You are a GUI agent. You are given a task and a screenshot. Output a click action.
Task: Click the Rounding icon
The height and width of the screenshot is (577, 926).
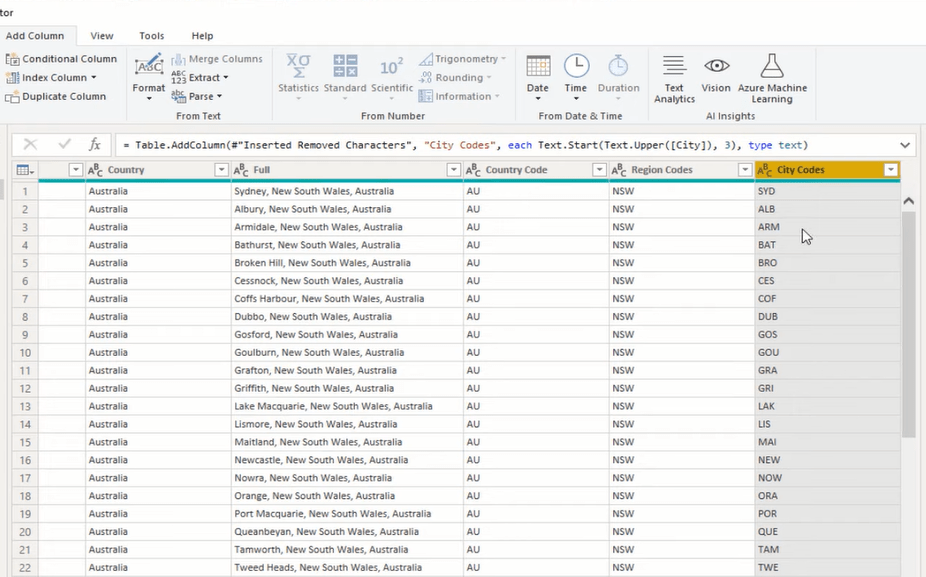[426, 77]
